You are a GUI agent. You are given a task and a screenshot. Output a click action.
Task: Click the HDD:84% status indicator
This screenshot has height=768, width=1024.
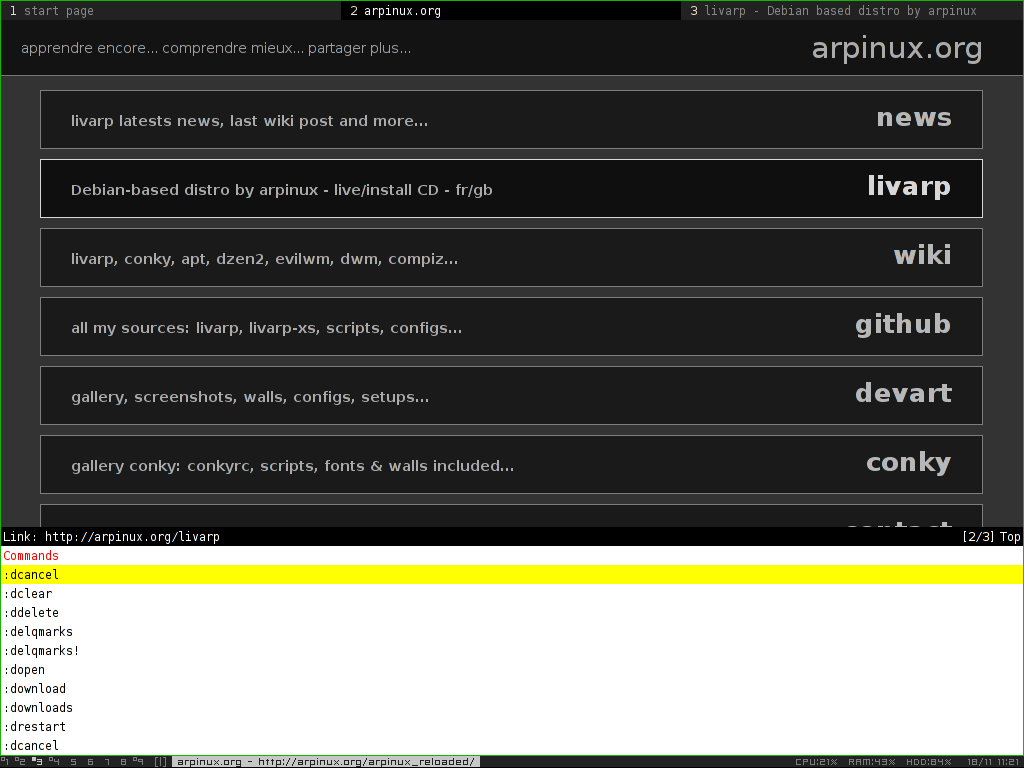[929, 762]
